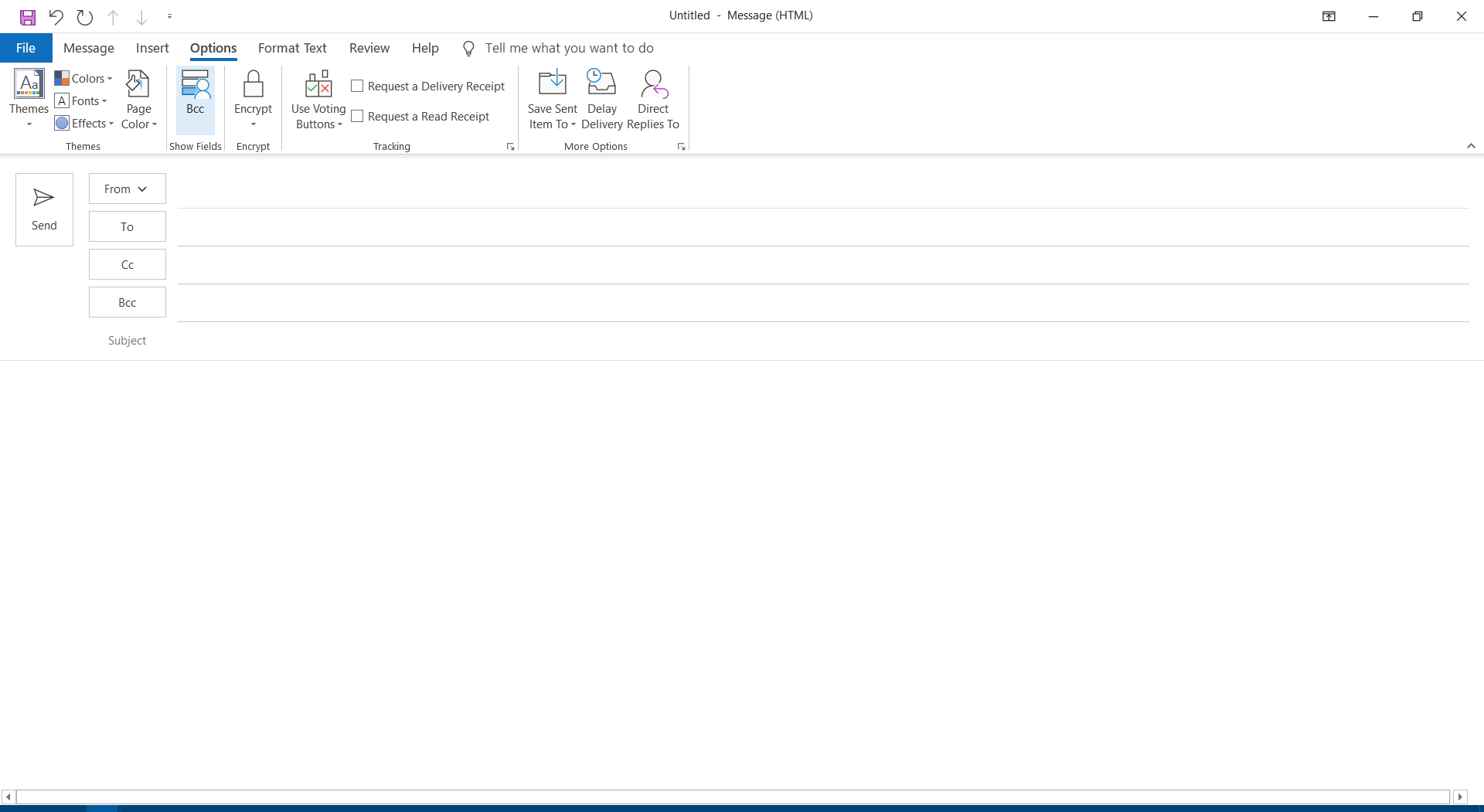1484x812 pixels.
Task: Open the Themes gallery
Action: (x=29, y=99)
